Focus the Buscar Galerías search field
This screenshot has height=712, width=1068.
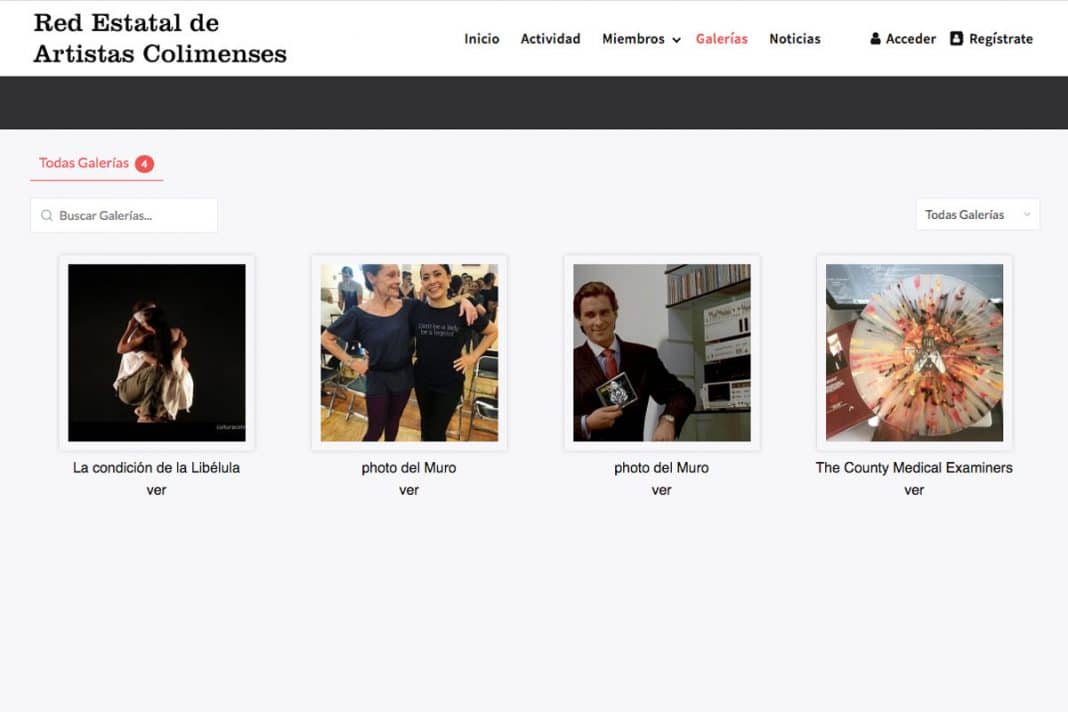point(124,215)
